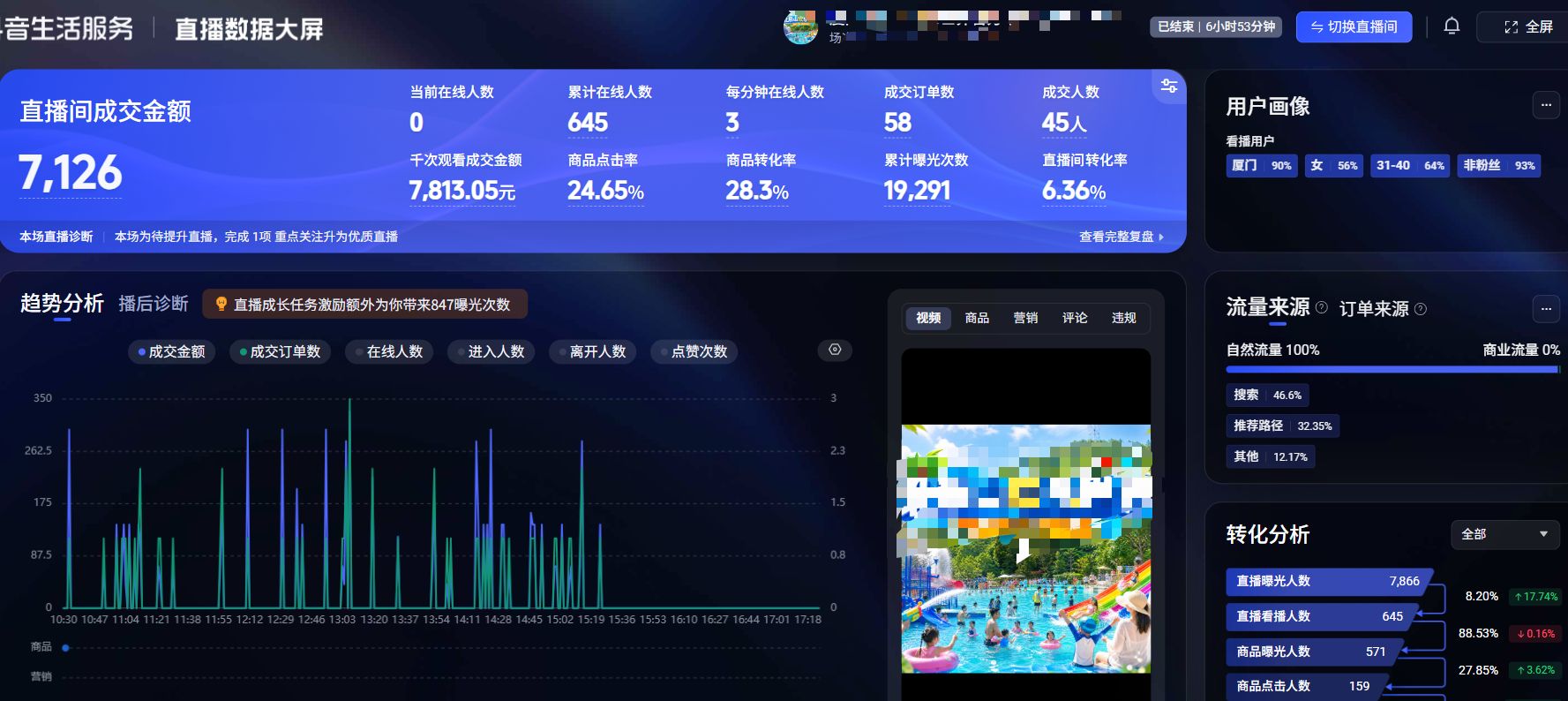The width and height of the screenshot is (1568, 701).
Task: Switch to the 营销 tab
Action: coord(1025,318)
